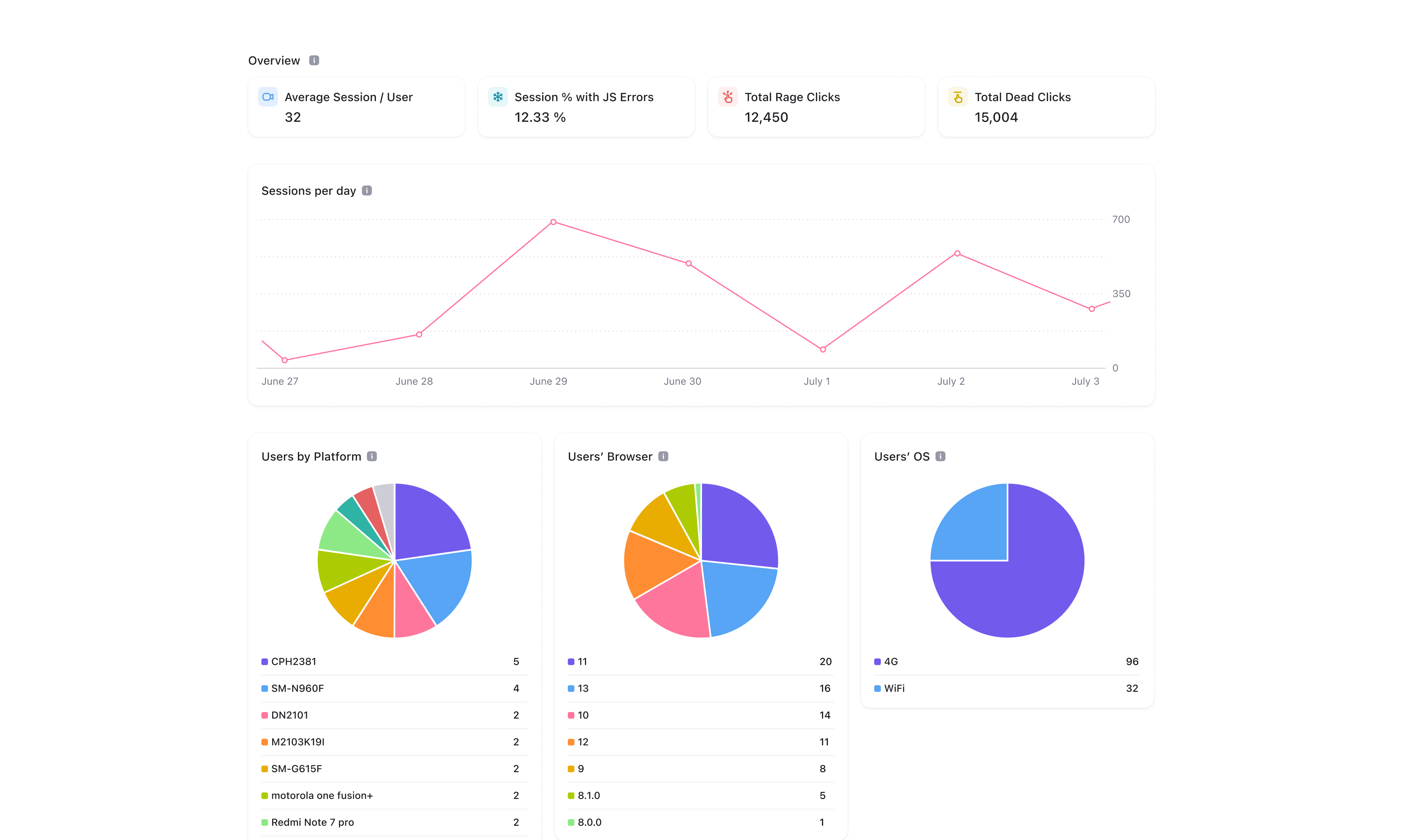Click the '12,450' rage clicks value
1404x840 pixels.
pyautogui.click(x=767, y=117)
